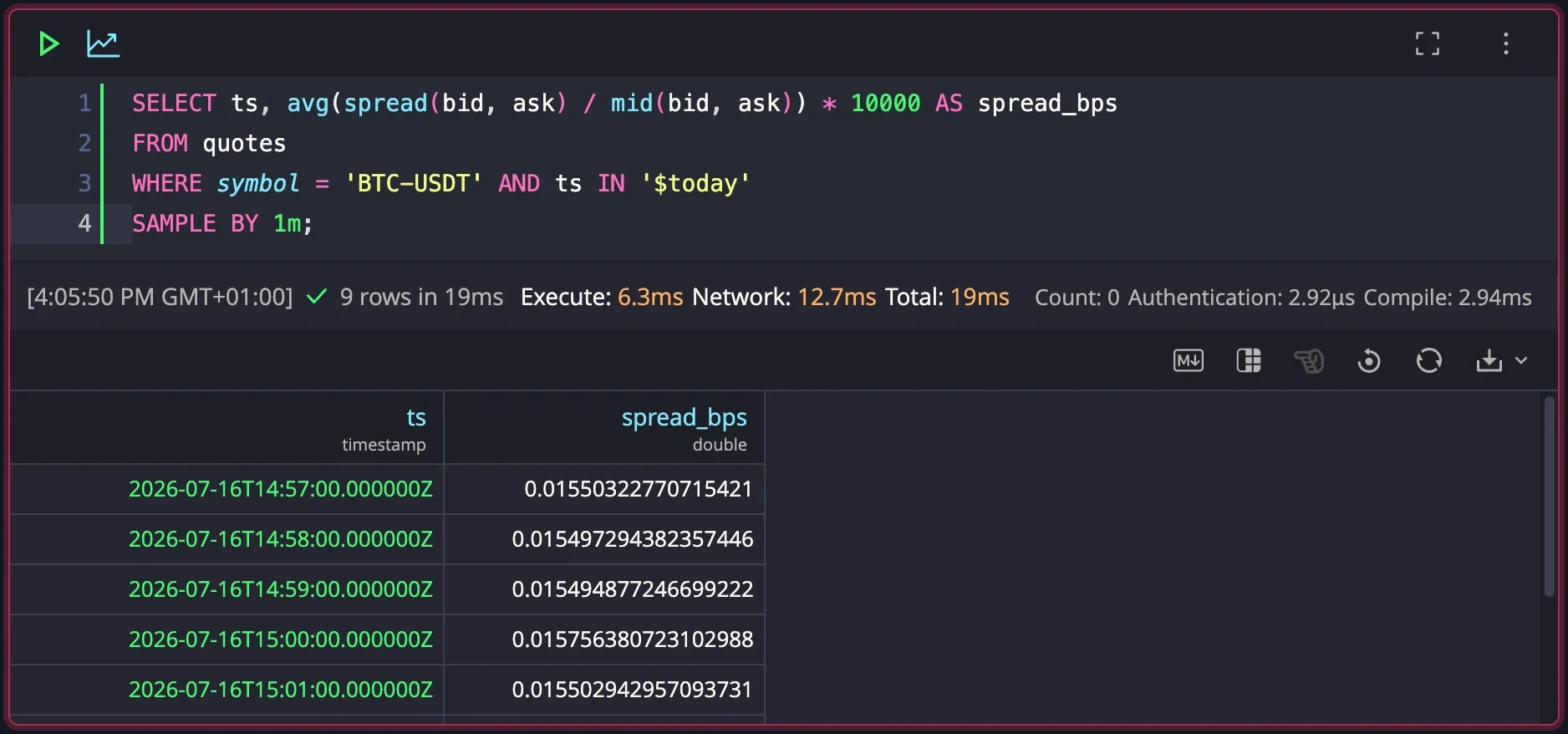This screenshot has height=734, width=1568.
Task: Click the Count: 0 entry
Action: coord(1077,297)
